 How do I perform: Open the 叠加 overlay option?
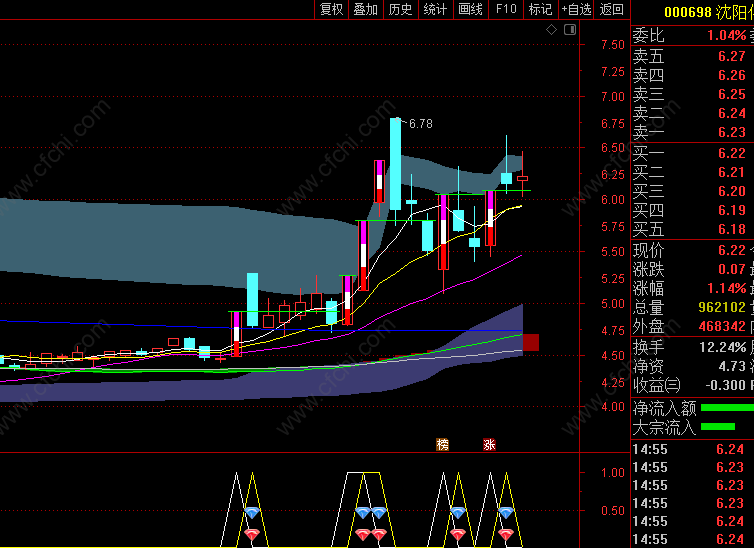[x=366, y=9]
